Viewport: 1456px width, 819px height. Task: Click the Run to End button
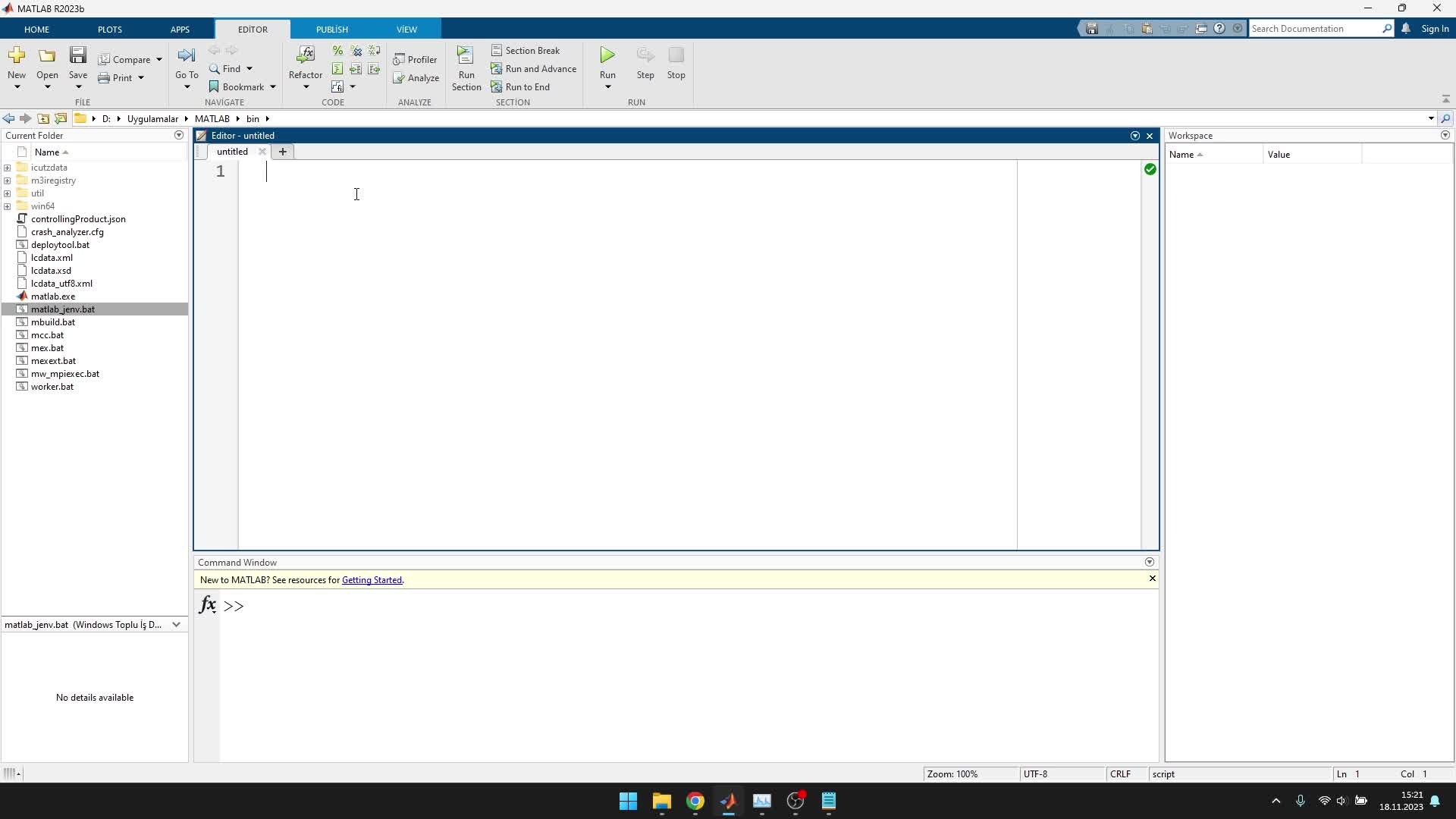(520, 87)
